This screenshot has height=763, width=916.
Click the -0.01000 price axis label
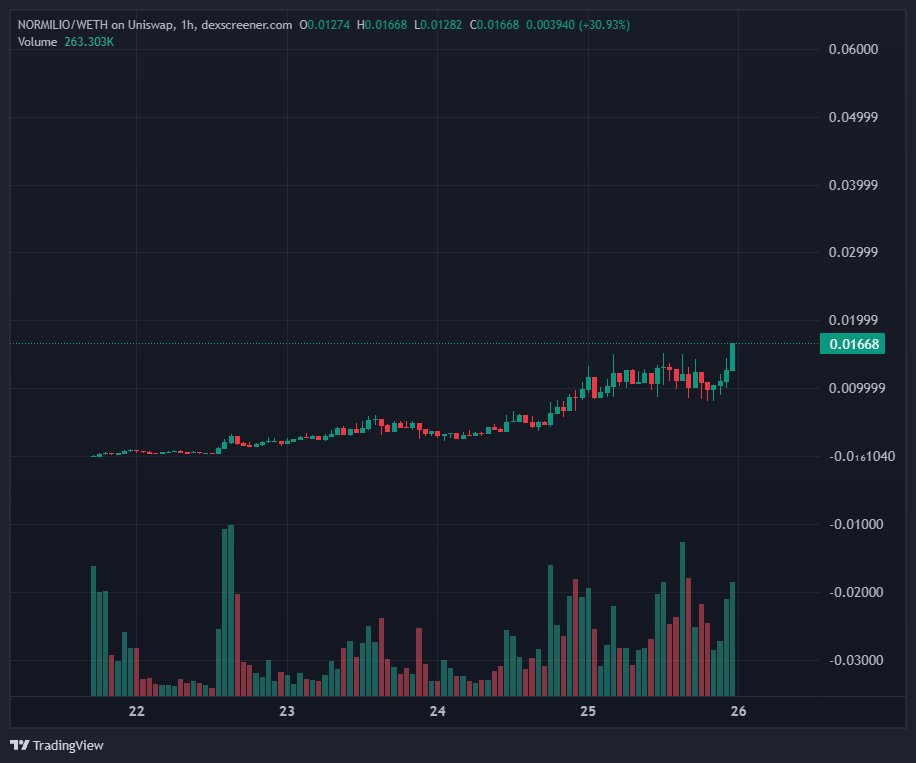pyautogui.click(x=856, y=524)
